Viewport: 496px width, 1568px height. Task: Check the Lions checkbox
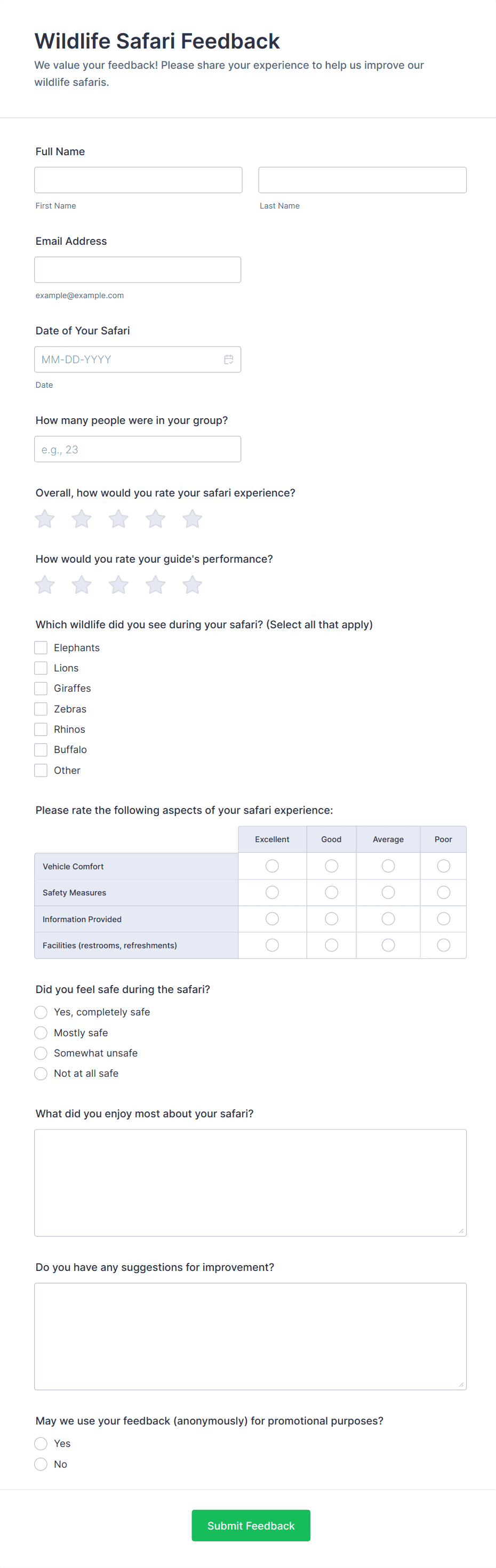coord(41,668)
